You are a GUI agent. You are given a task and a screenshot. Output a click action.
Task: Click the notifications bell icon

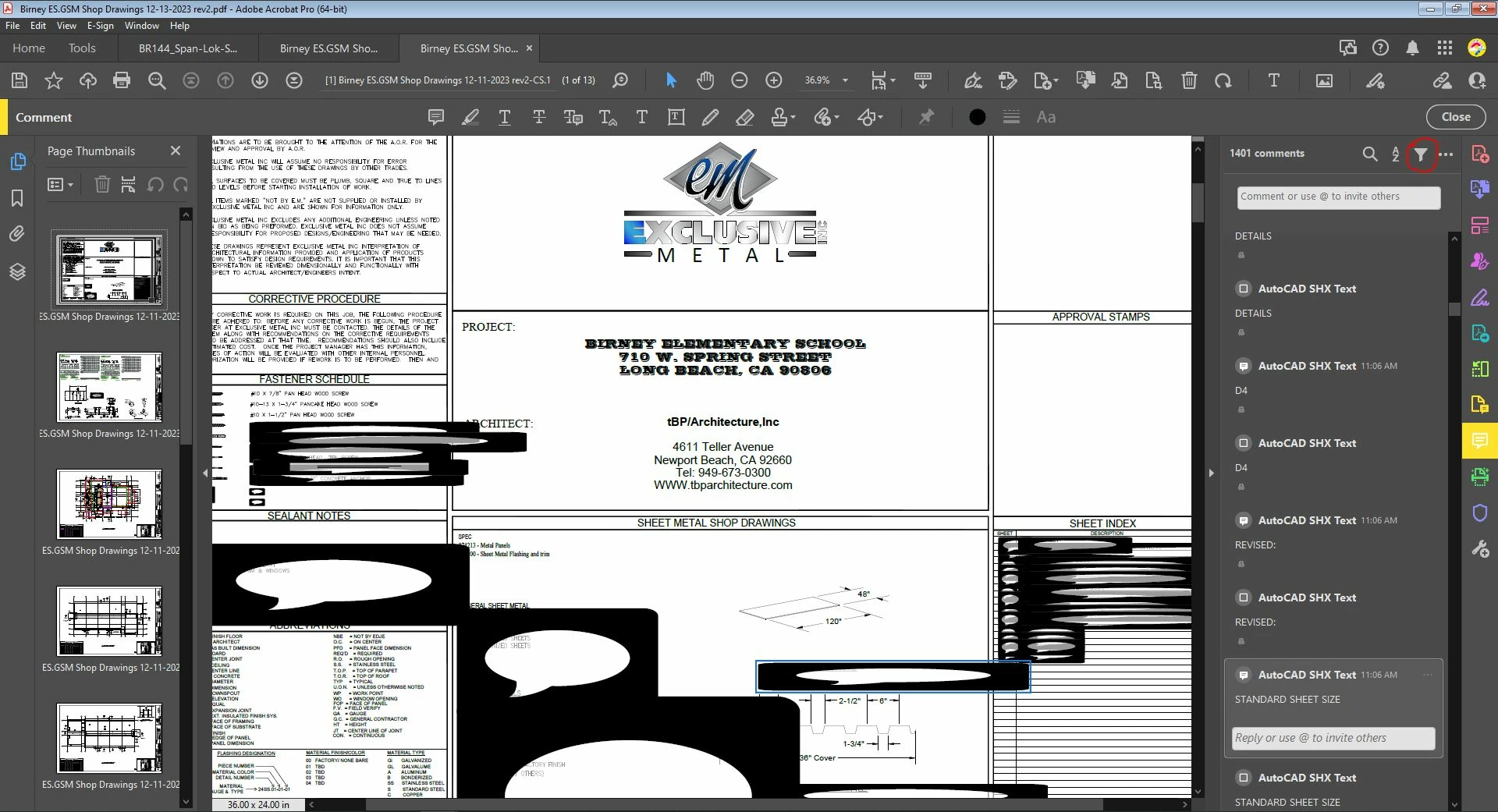click(1412, 48)
